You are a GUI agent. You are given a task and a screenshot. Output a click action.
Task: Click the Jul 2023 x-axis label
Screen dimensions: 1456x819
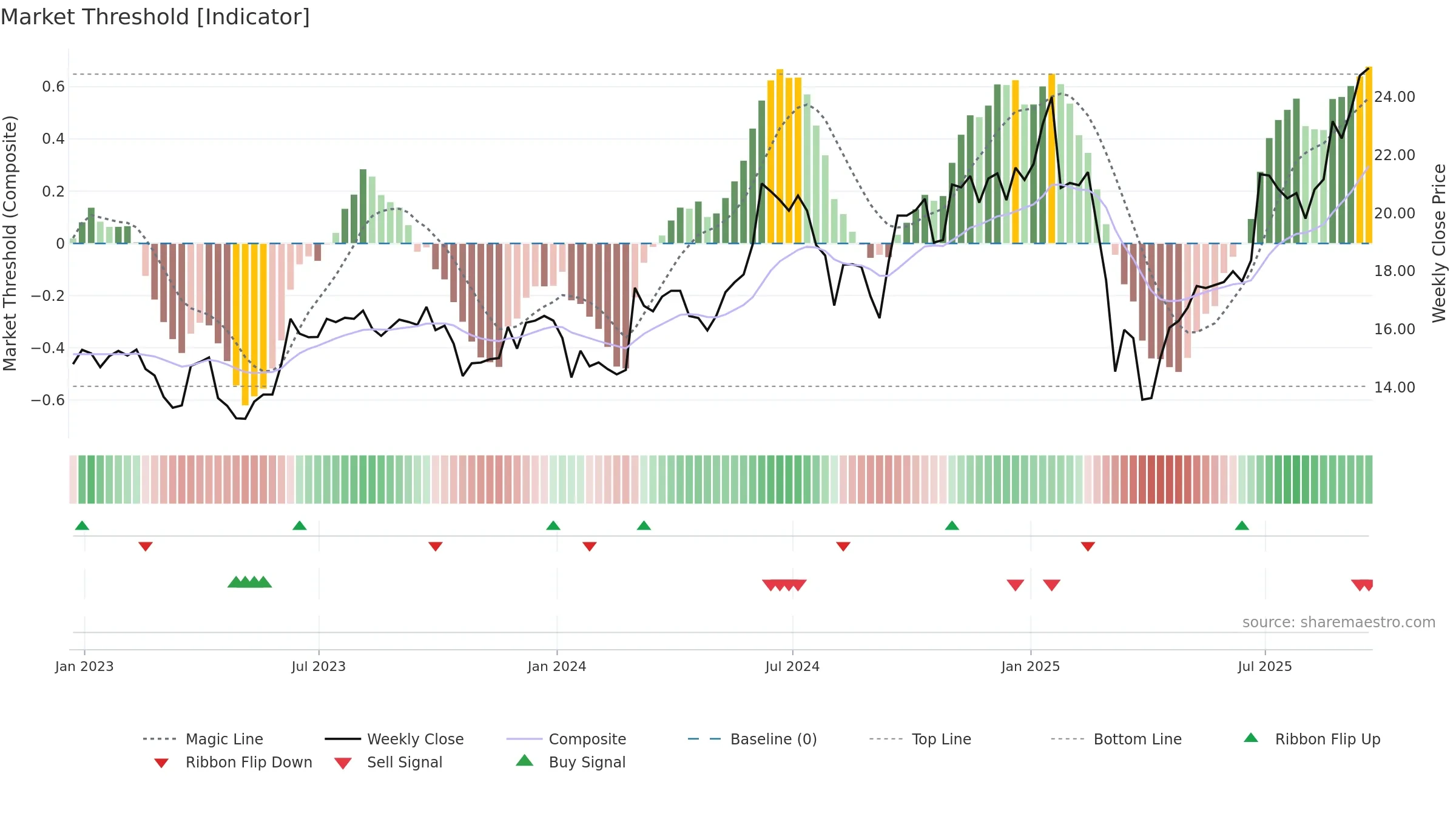[318, 666]
